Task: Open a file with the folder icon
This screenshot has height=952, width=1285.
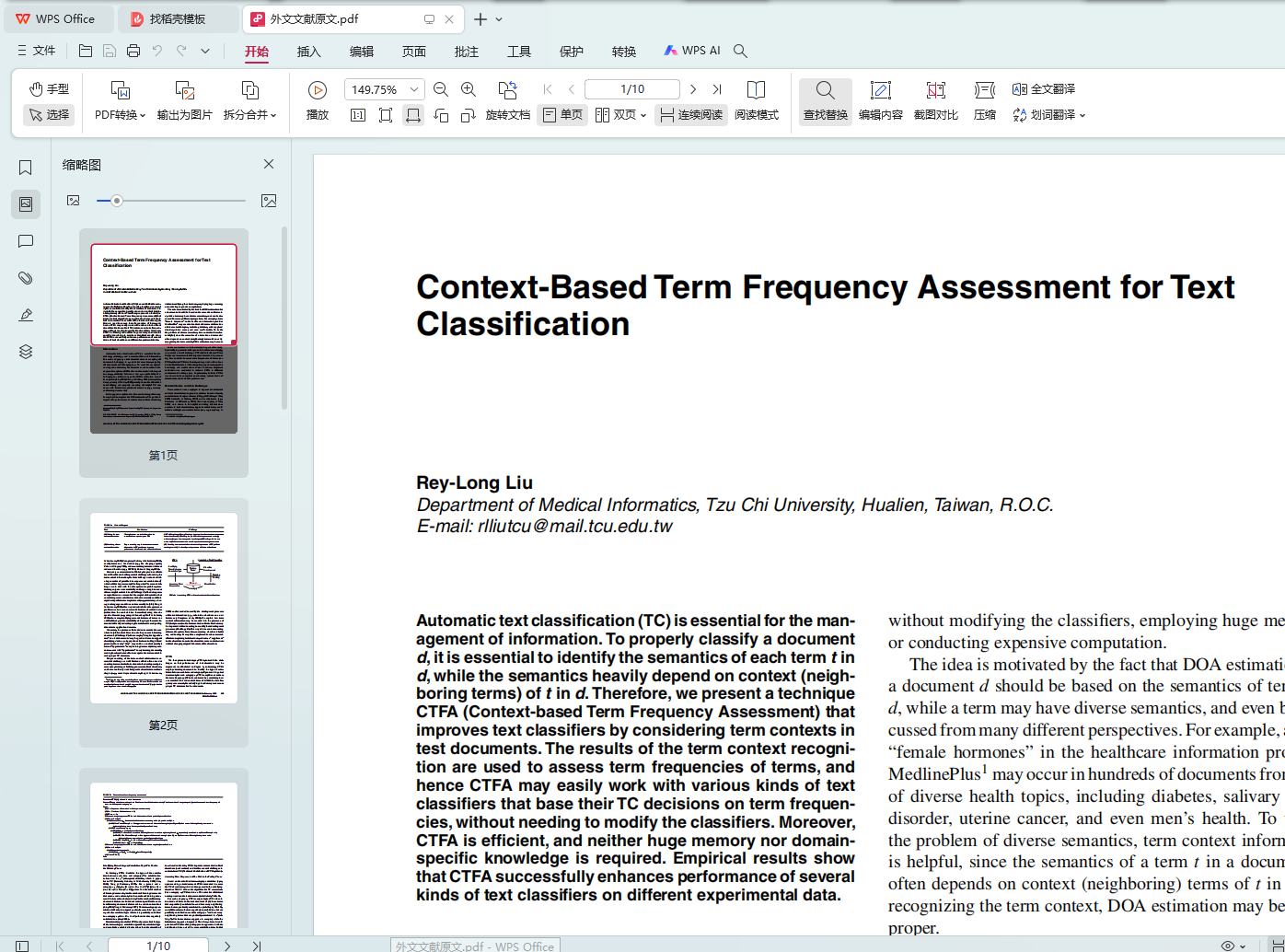Action: (86, 51)
